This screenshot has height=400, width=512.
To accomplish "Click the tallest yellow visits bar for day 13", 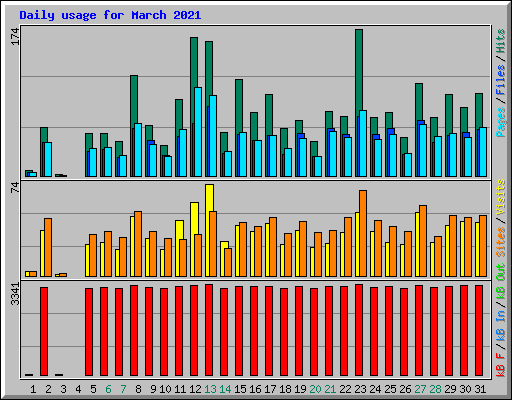I will [x=210, y=198].
